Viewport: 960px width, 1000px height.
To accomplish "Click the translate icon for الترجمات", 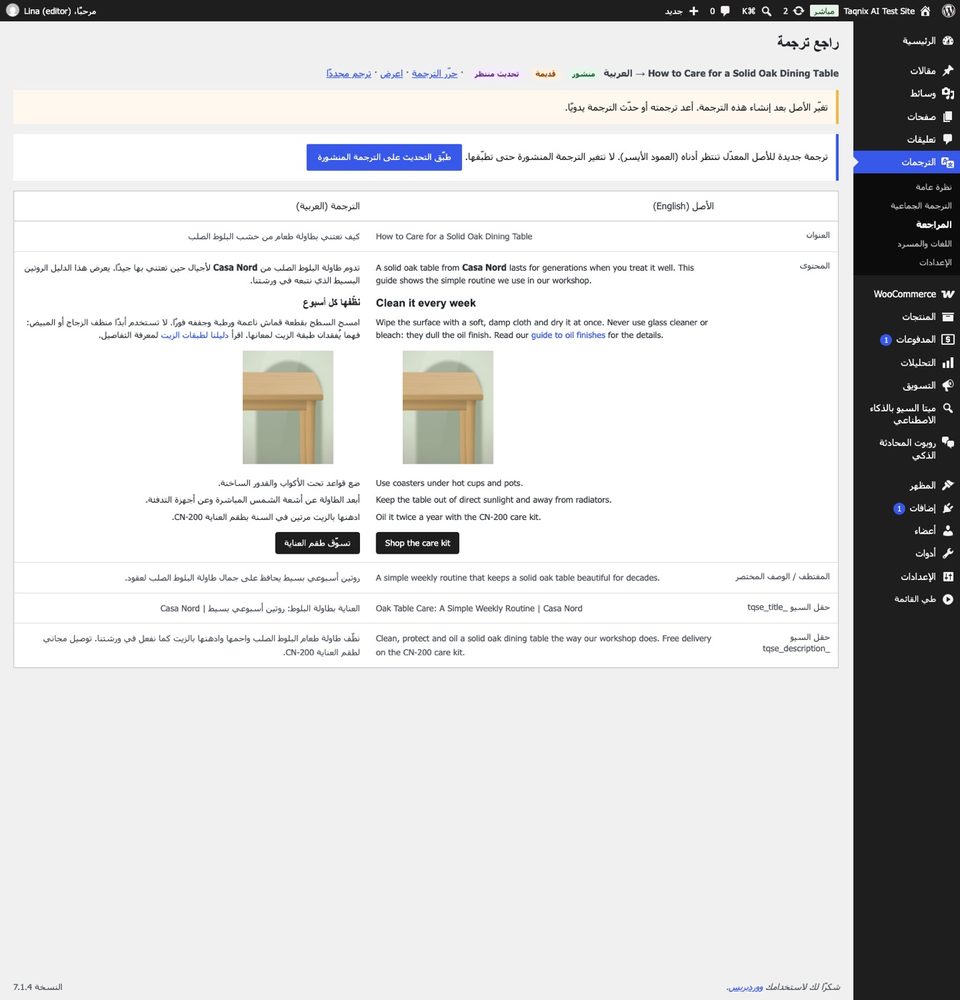I will 948,162.
